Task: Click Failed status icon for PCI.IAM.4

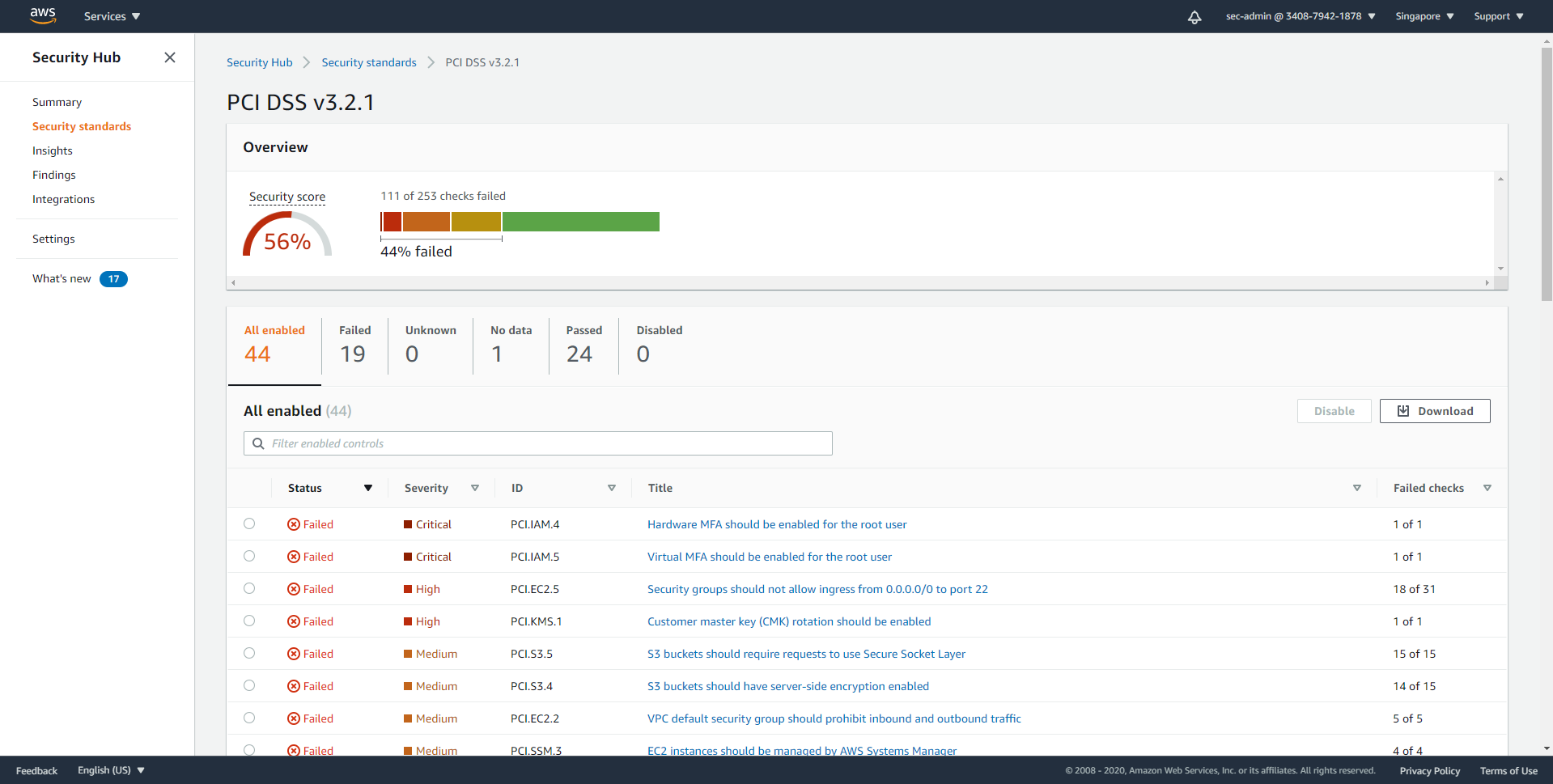Action: (294, 524)
